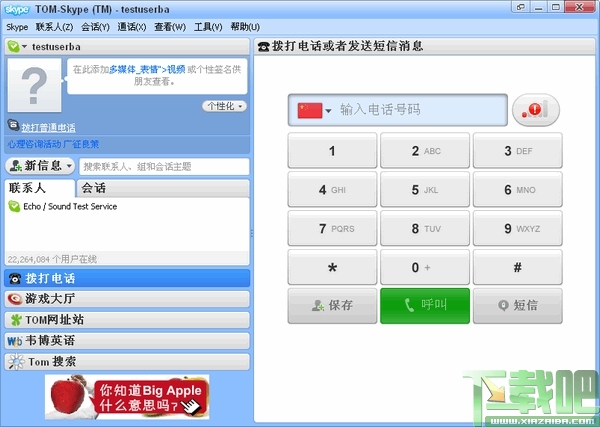
Task: Click the 保存 save contact button
Action: pyautogui.click(x=332, y=306)
